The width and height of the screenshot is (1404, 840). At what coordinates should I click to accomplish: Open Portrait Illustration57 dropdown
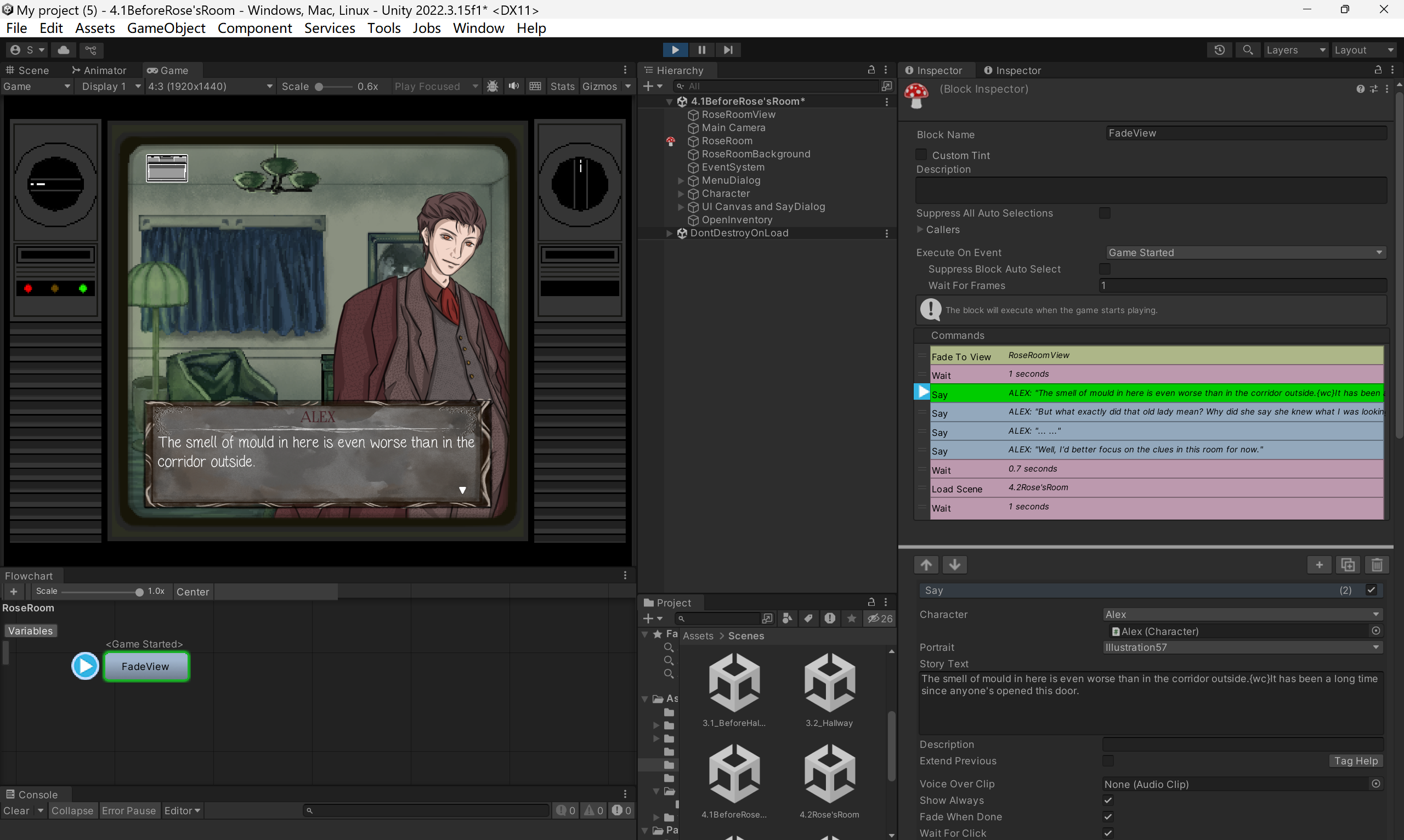click(x=1243, y=647)
